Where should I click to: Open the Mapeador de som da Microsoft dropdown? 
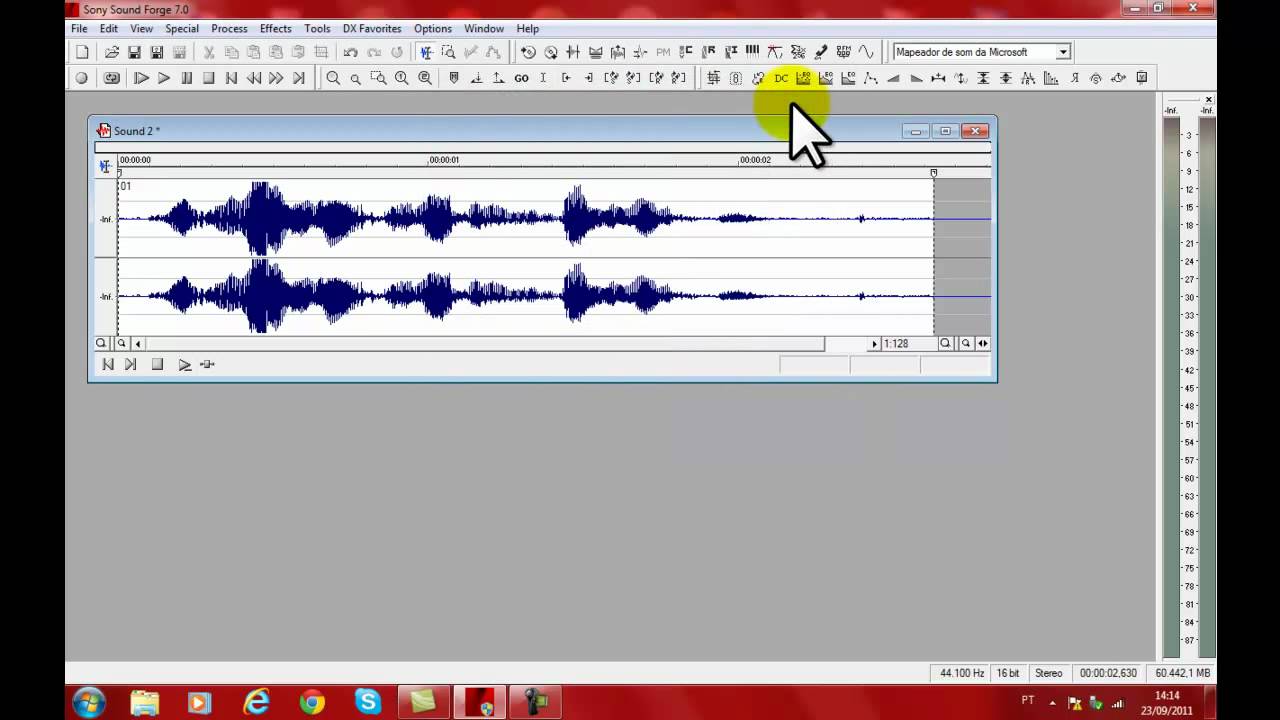(x=1063, y=52)
